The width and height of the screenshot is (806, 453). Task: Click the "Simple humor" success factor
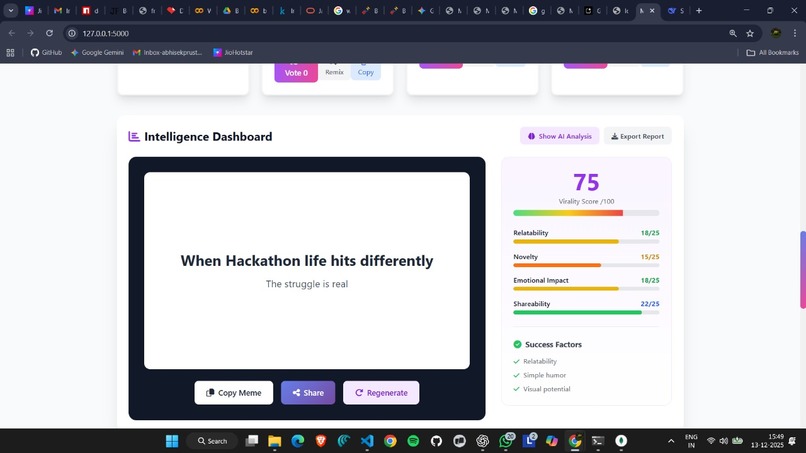pos(544,375)
